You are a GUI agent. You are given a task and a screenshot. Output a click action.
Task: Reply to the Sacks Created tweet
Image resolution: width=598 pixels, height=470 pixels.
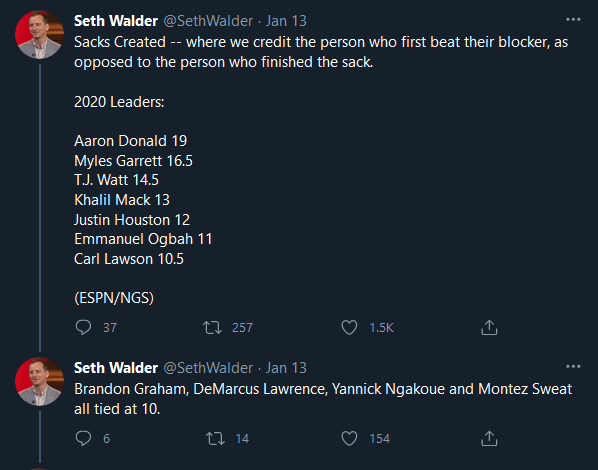[x=83, y=327]
